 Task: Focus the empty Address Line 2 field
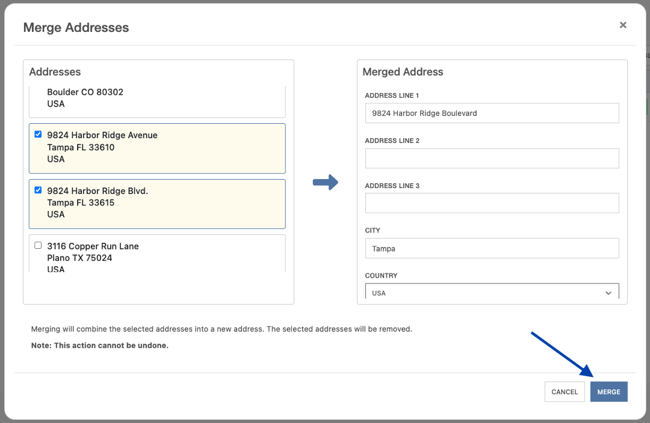(x=491, y=158)
